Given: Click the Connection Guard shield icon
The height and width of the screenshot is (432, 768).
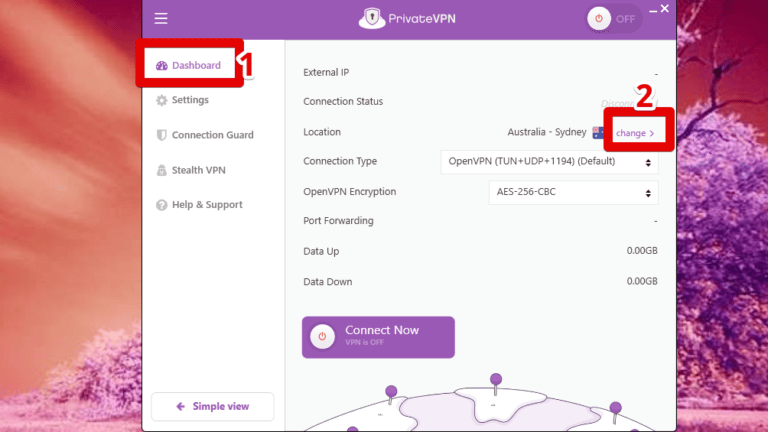Looking at the screenshot, I should (x=162, y=135).
